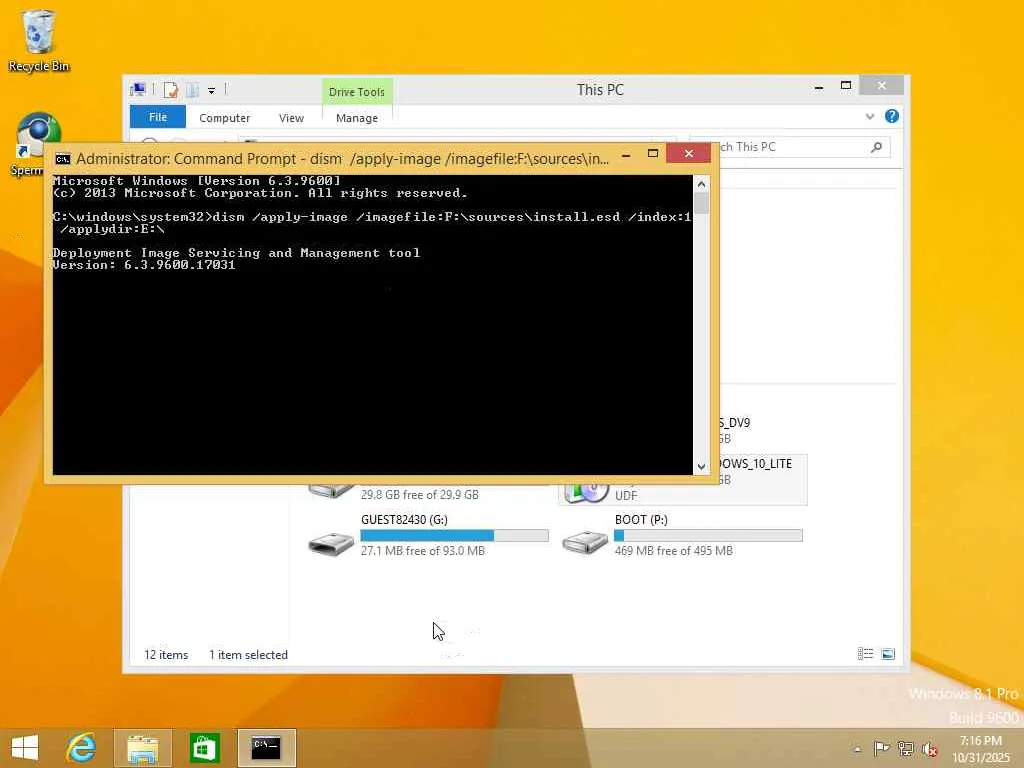The image size is (1024, 768).
Task: Open the clock showing 7:16 PM
Action: point(980,749)
